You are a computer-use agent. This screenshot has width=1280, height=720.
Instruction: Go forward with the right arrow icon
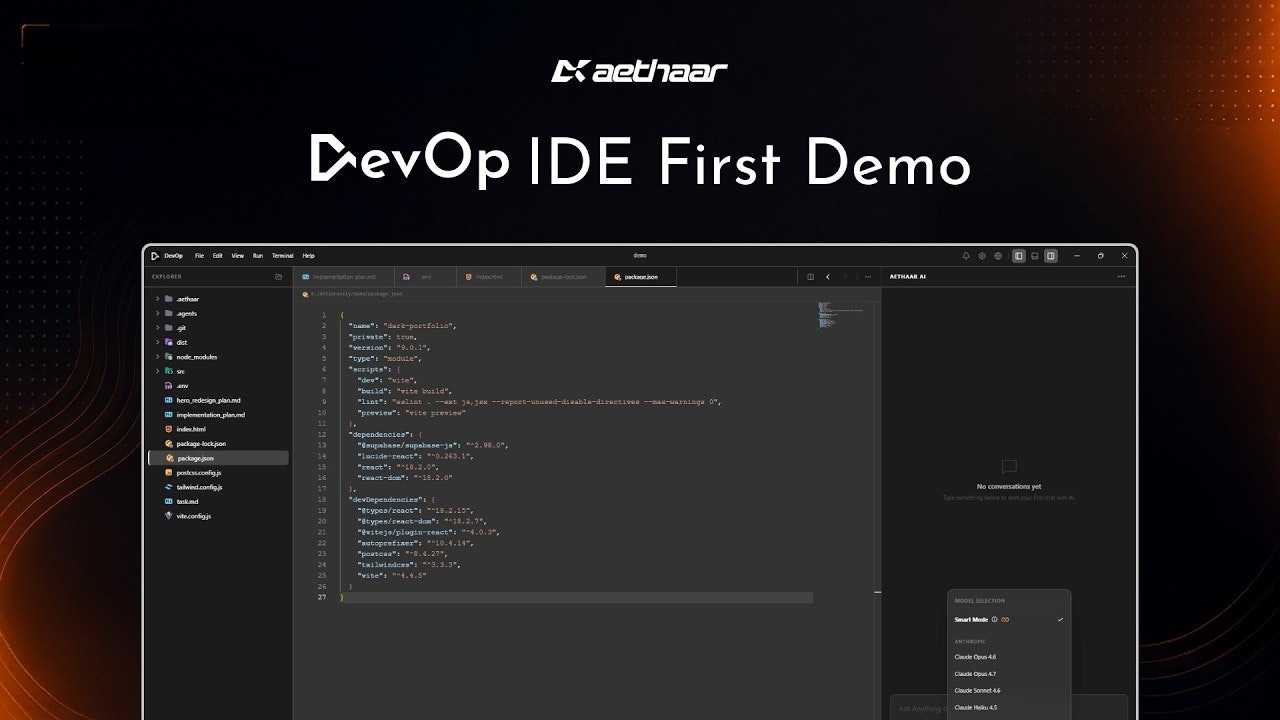(845, 277)
